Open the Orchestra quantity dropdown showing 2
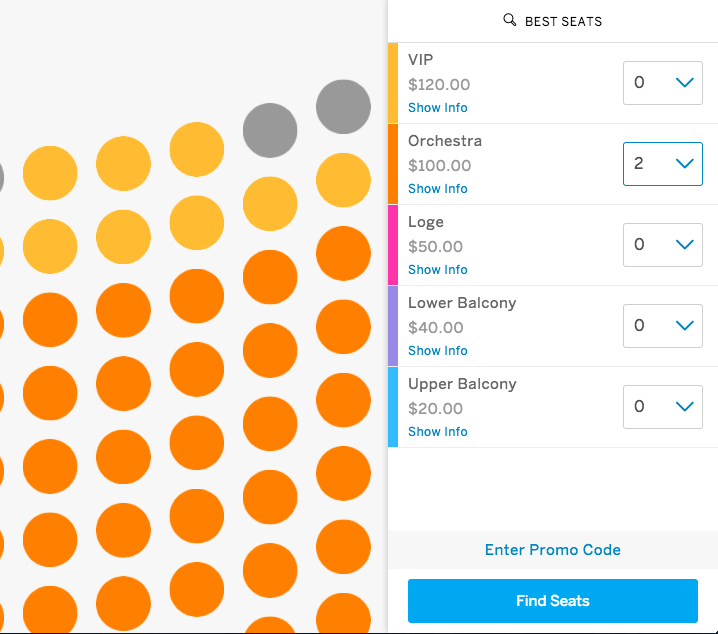This screenshot has height=634, width=718. click(663, 164)
